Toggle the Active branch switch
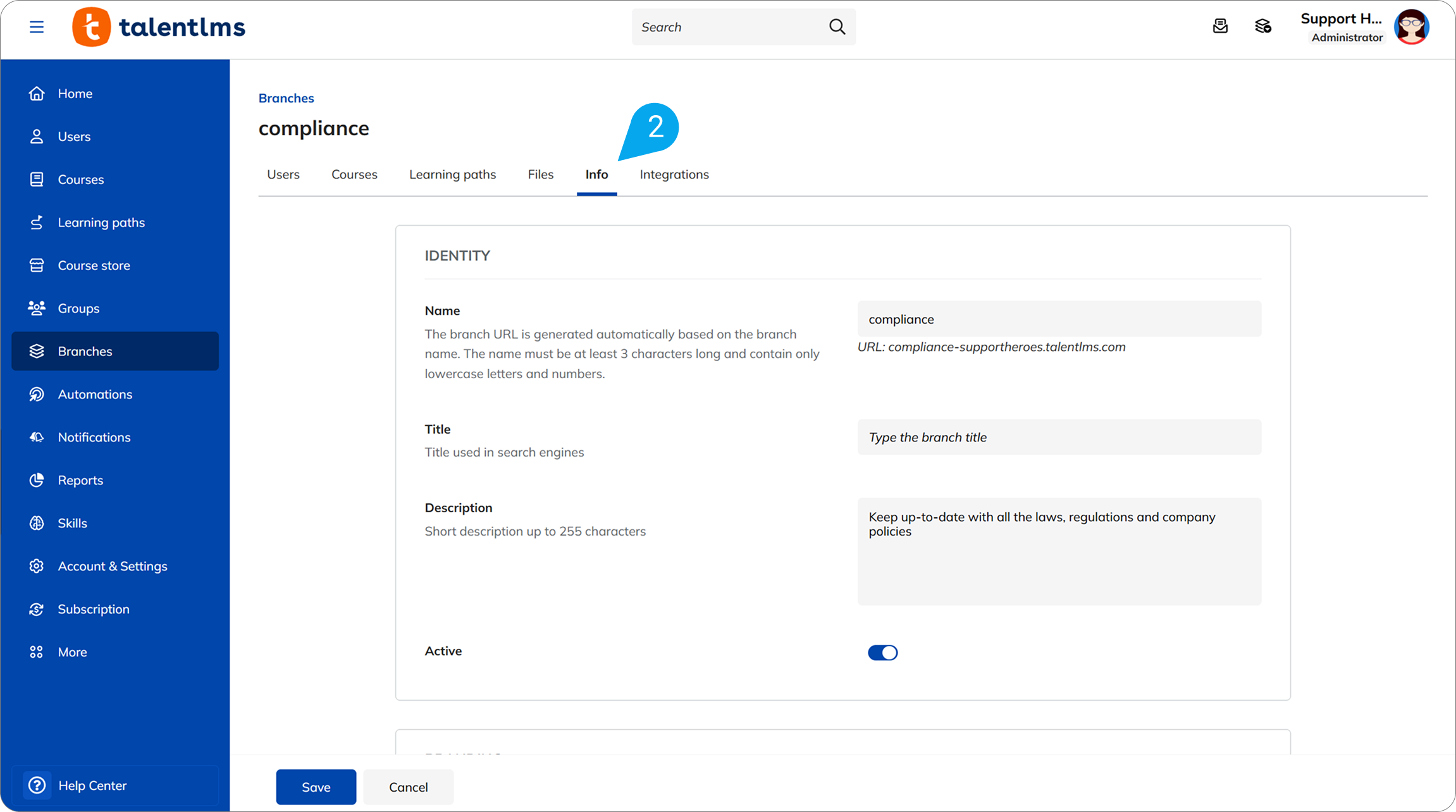Screen dimensions: 1456x812 [882, 653]
